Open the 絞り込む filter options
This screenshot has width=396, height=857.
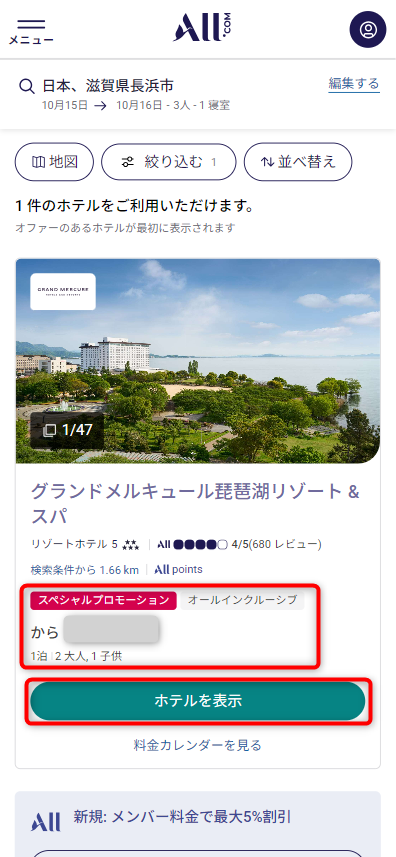tap(169, 162)
